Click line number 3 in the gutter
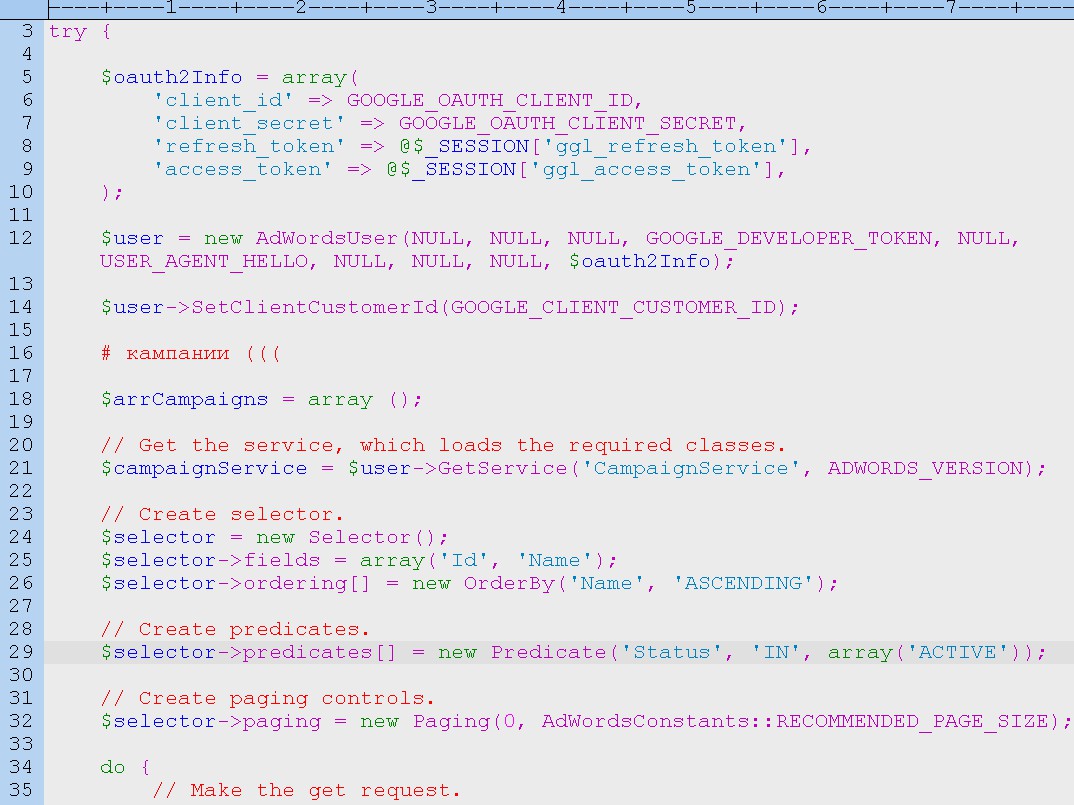1074x805 pixels. (x=27, y=32)
